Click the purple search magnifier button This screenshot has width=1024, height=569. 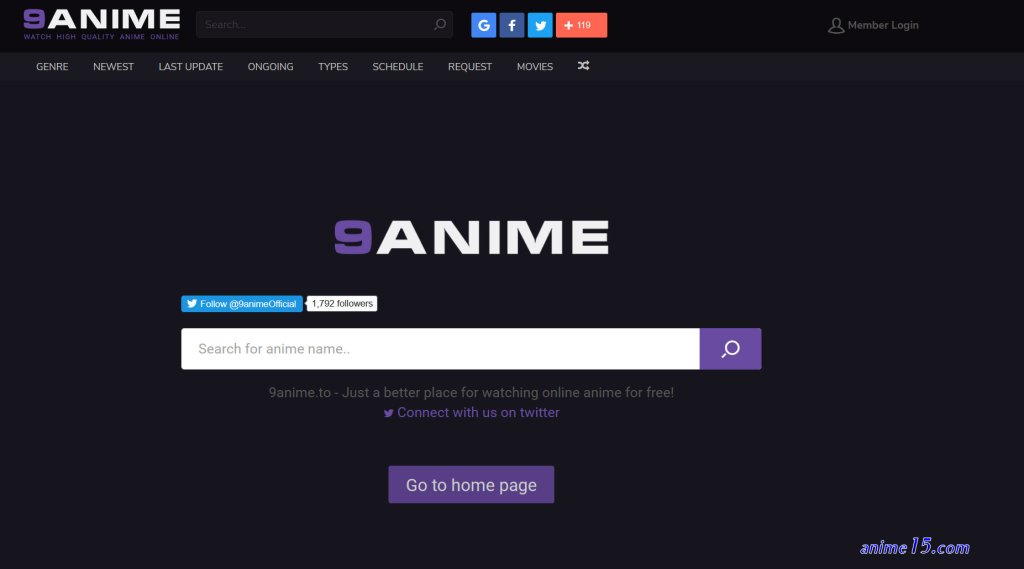(x=730, y=349)
